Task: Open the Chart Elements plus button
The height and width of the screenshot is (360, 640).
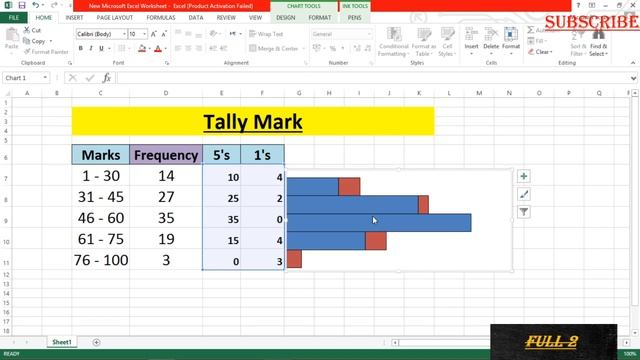Action: (x=524, y=176)
